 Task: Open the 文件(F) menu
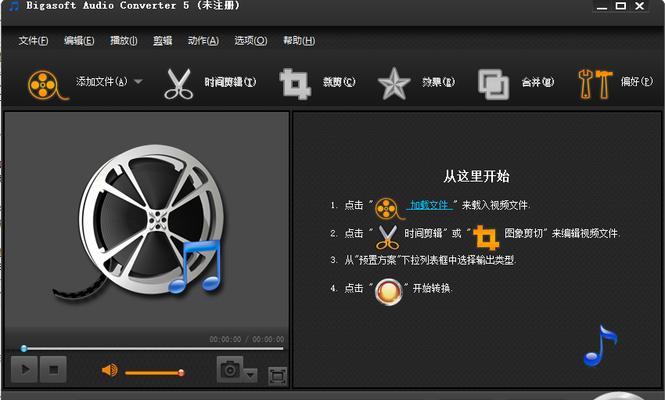click(33, 41)
